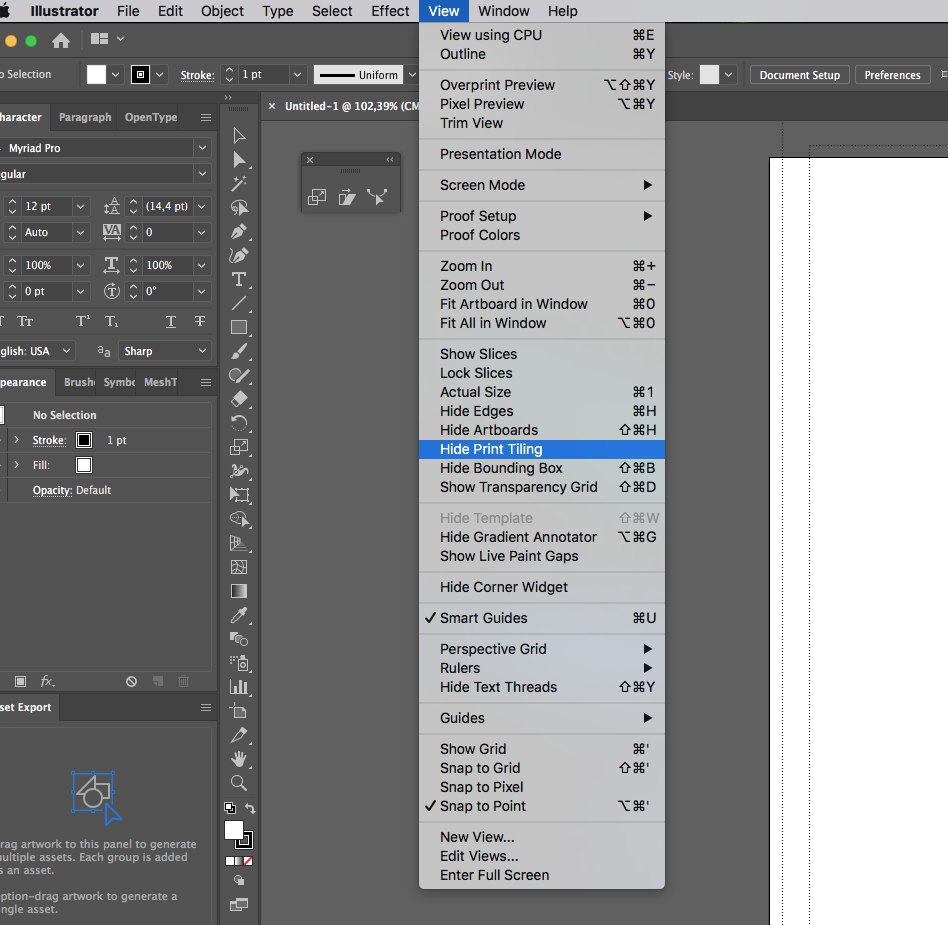Click the Shear tool in floating panel
This screenshot has width=948, height=925.
(347, 196)
